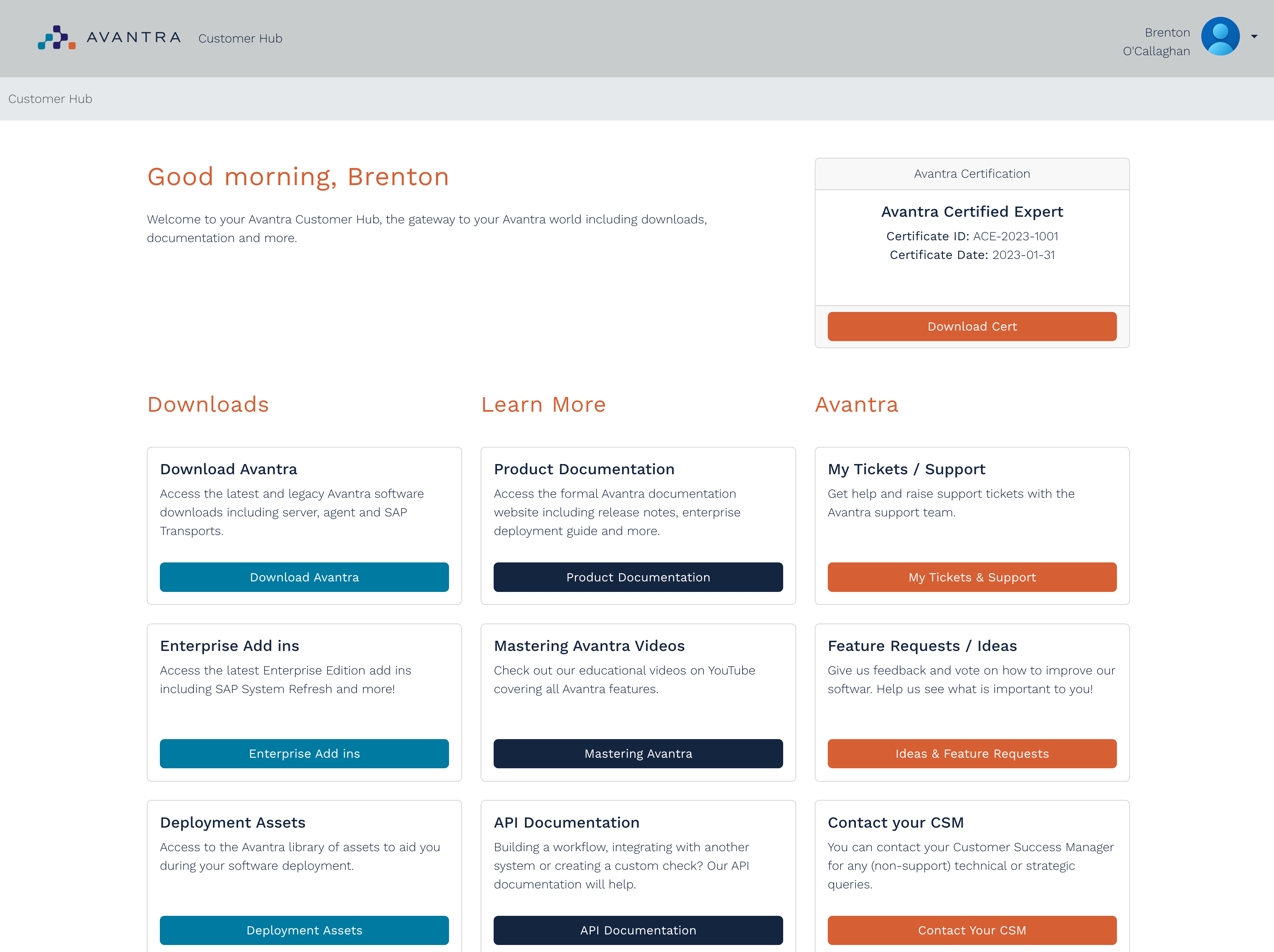Access the Deployment Assets library
Image resolution: width=1274 pixels, height=952 pixels.
[304, 930]
